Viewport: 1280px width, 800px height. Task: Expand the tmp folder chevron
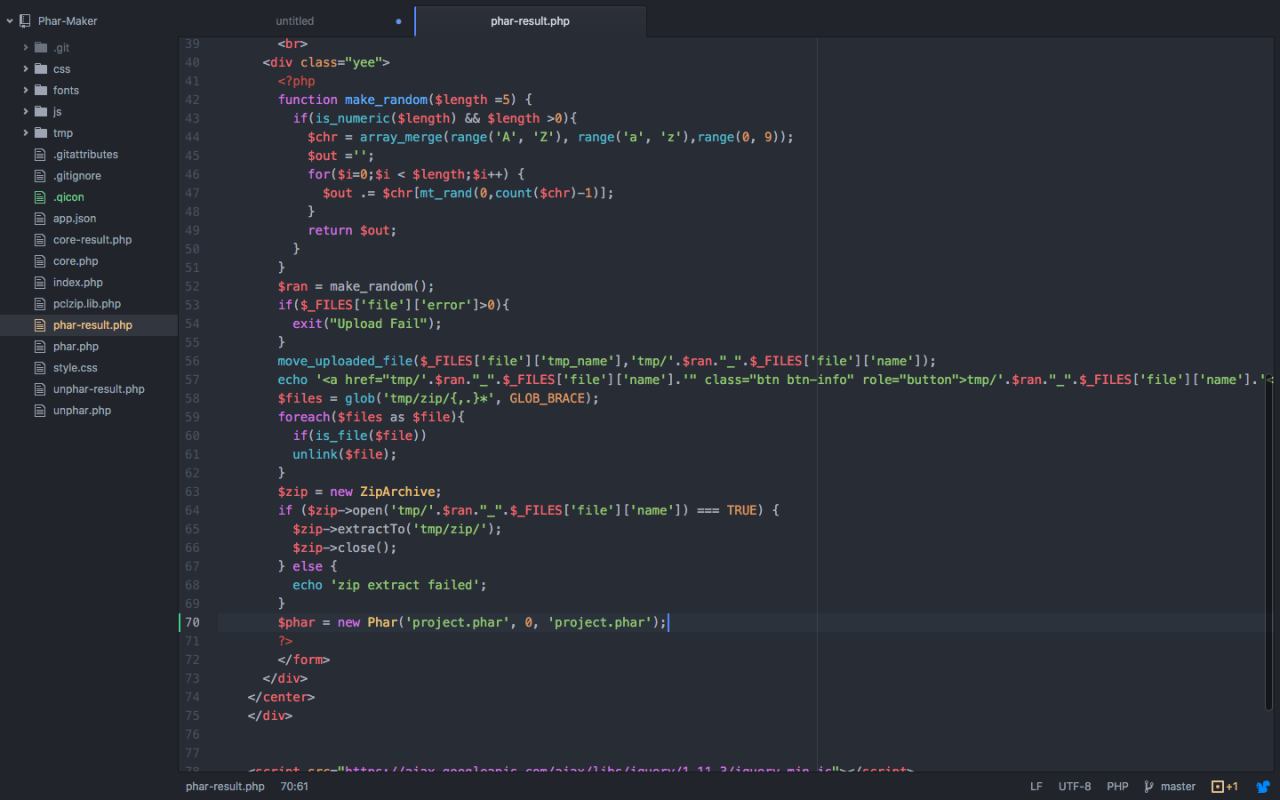25,133
